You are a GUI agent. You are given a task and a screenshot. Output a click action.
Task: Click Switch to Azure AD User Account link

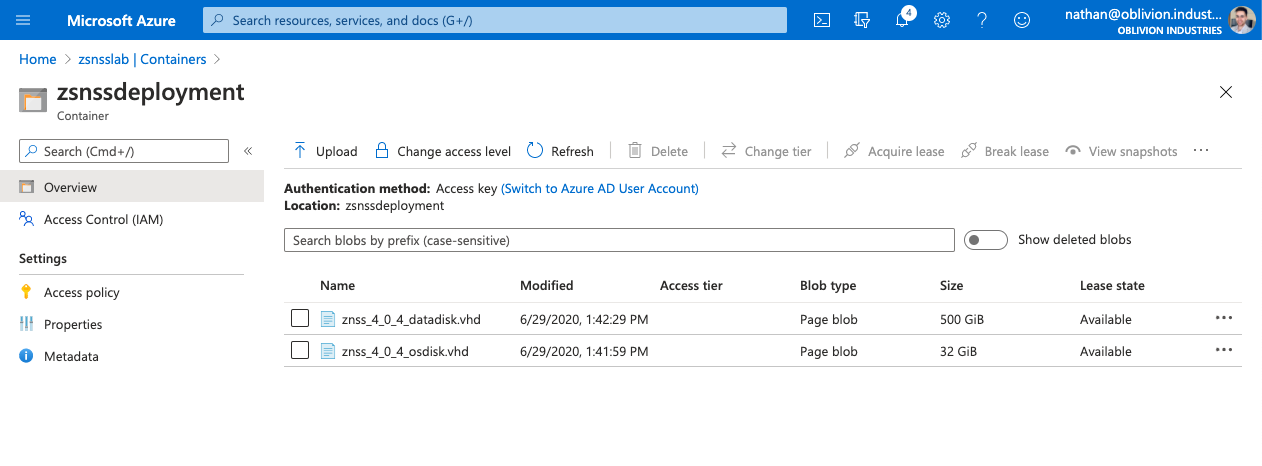599,188
